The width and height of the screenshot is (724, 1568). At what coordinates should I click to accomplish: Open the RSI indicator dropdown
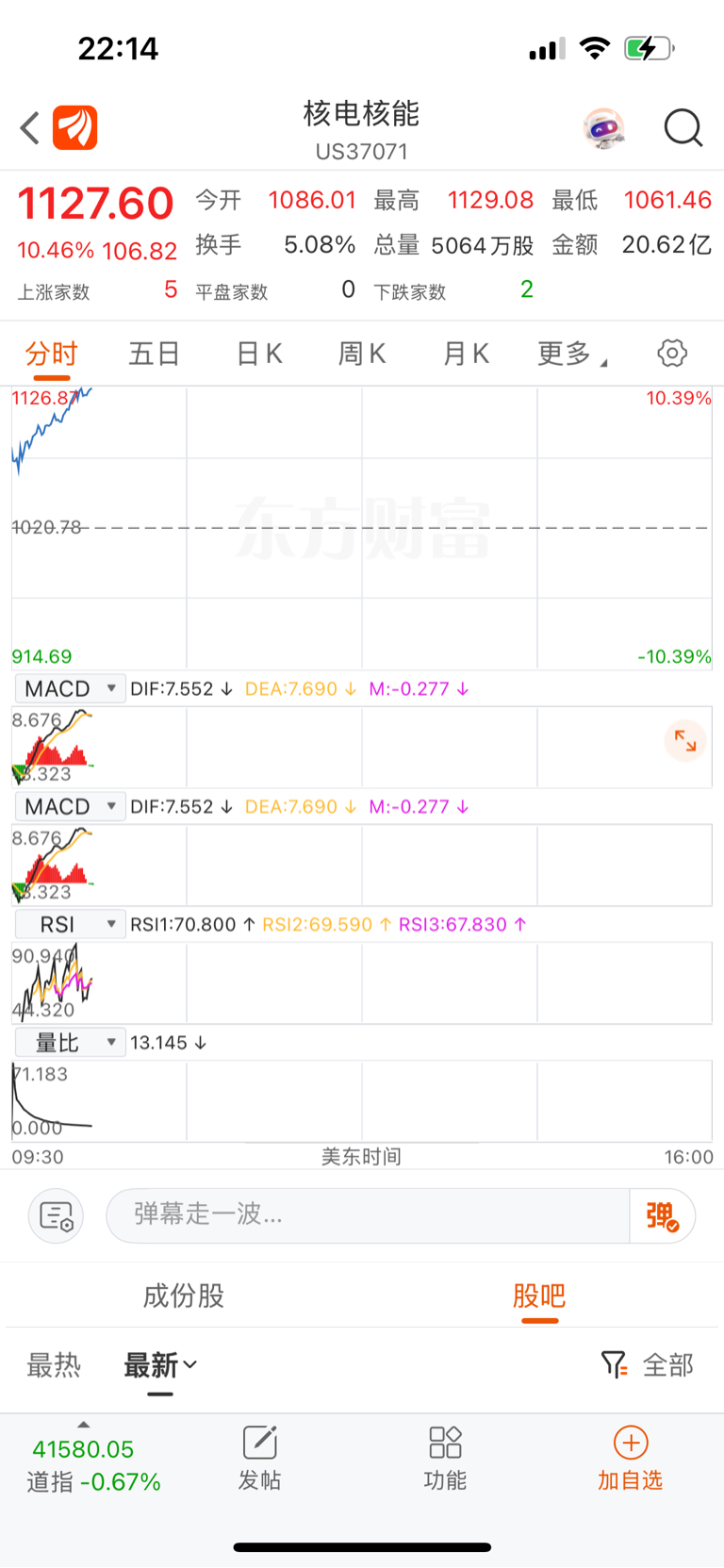coord(70,924)
